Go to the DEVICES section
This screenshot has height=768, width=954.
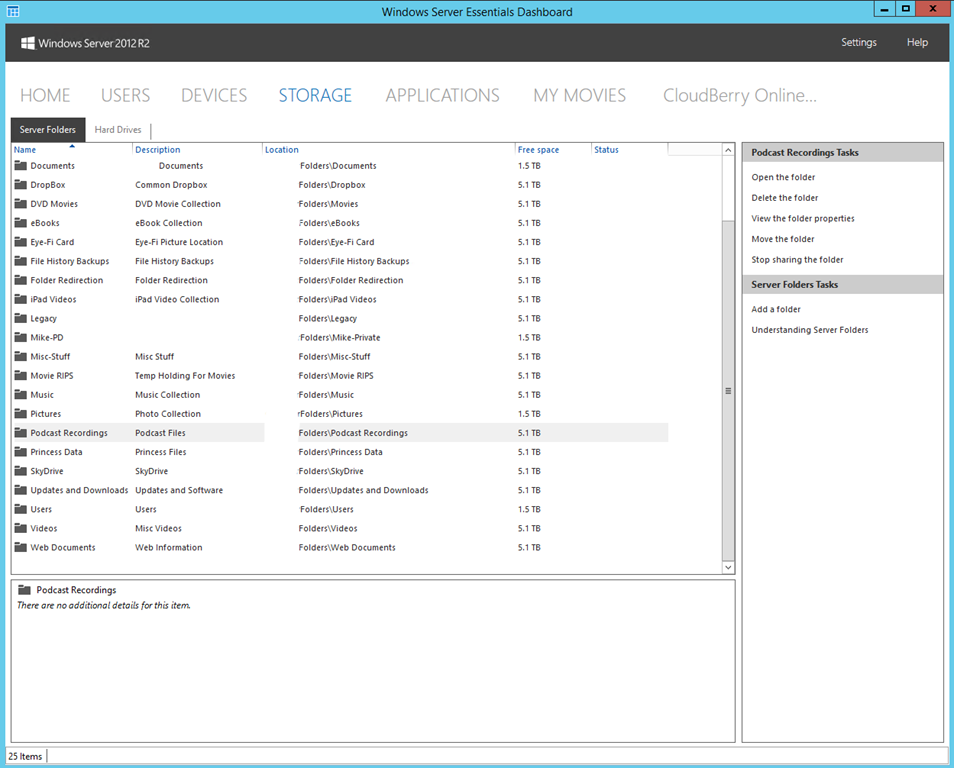[x=214, y=96]
